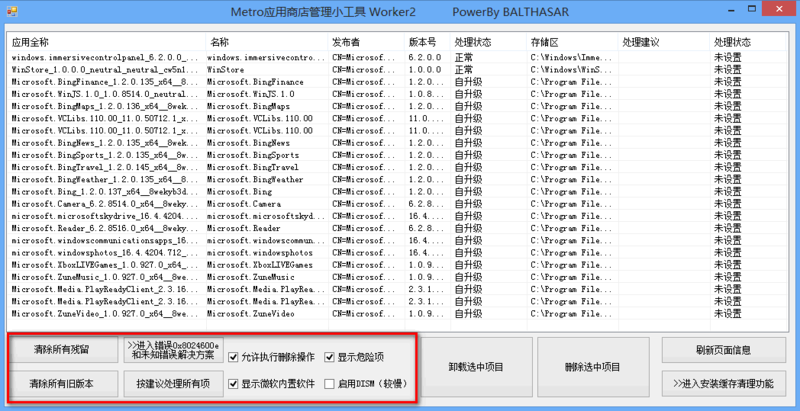800x411 pixels.
Task: Click 清除所有旧版本 button
Action: [61, 383]
